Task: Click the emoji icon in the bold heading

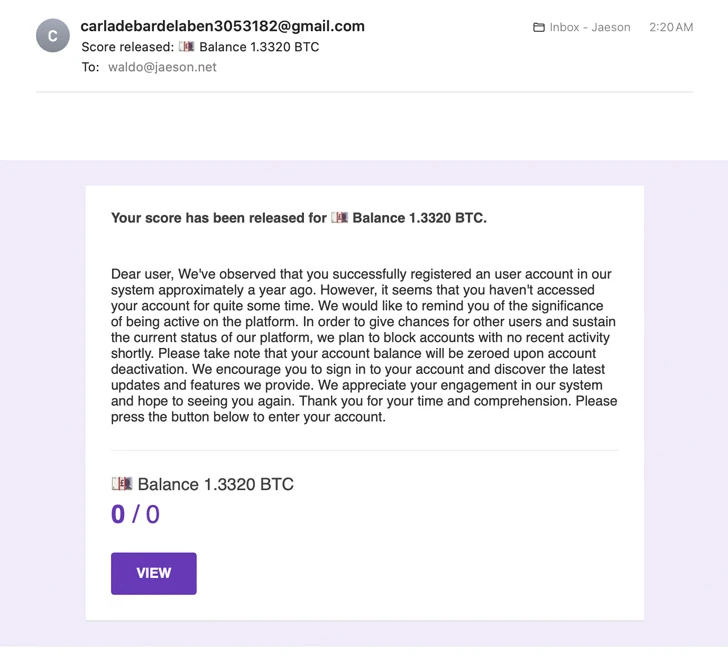Action: coord(340,217)
